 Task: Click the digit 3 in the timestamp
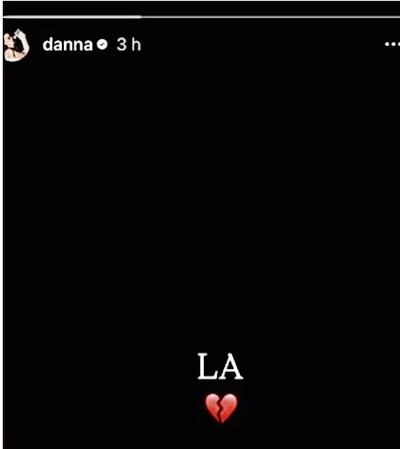point(122,45)
